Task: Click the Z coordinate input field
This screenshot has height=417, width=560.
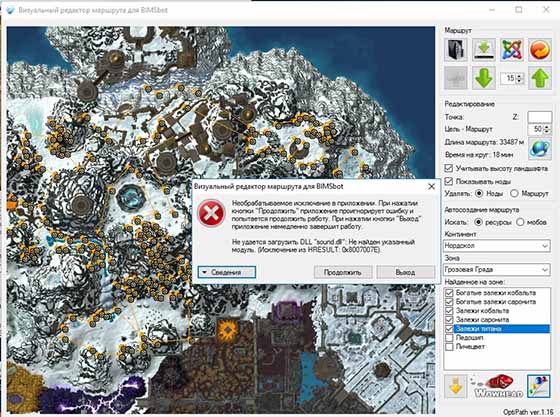Action: [x=539, y=117]
